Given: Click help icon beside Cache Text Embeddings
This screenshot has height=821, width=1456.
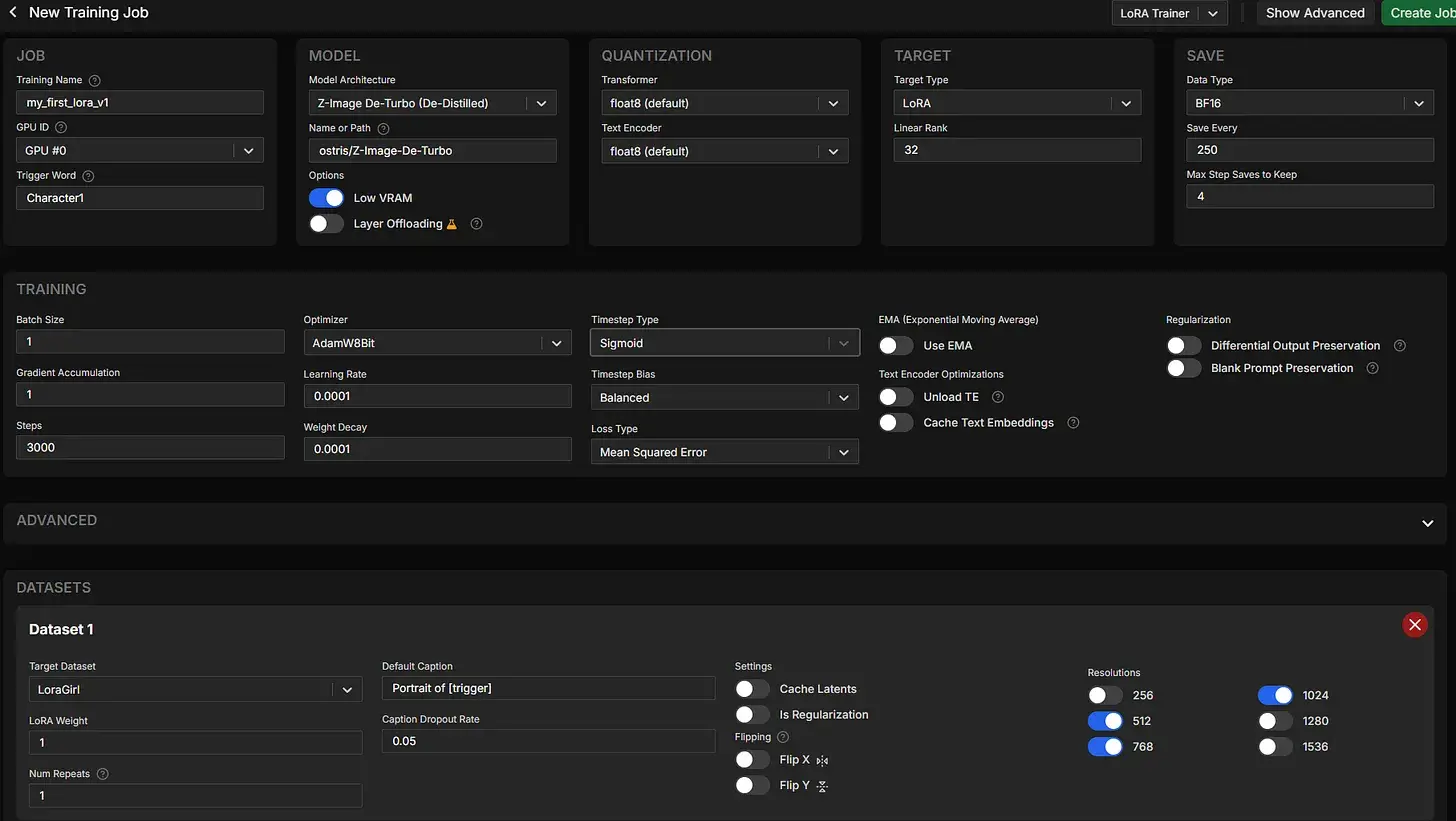Looking at the screenshot, I should (x=1073, y=423).
